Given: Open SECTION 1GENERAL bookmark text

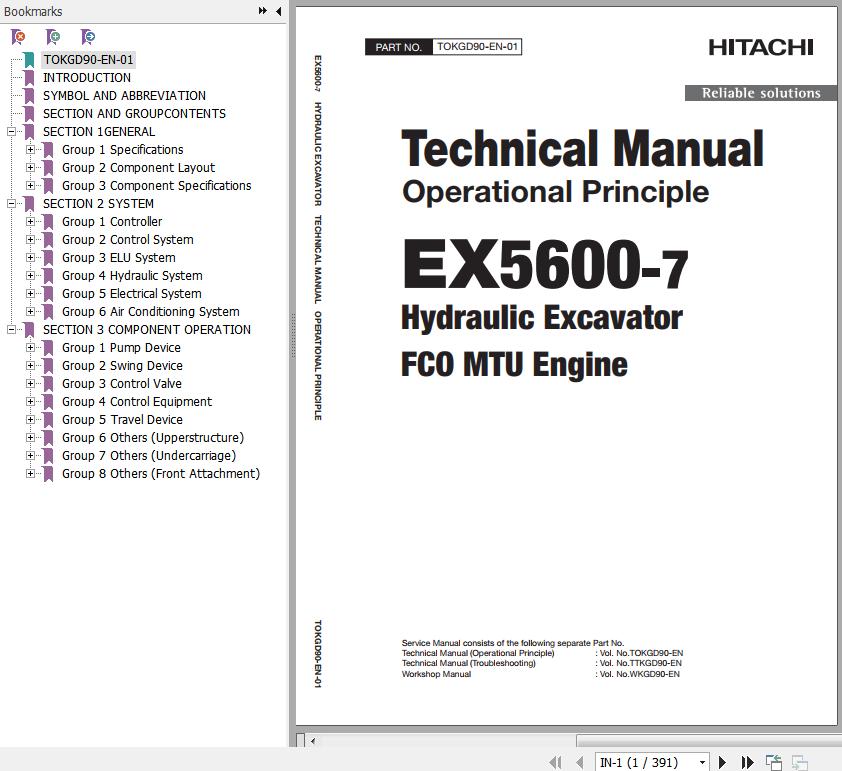Looking at the screenshot, I should (99, 132).
